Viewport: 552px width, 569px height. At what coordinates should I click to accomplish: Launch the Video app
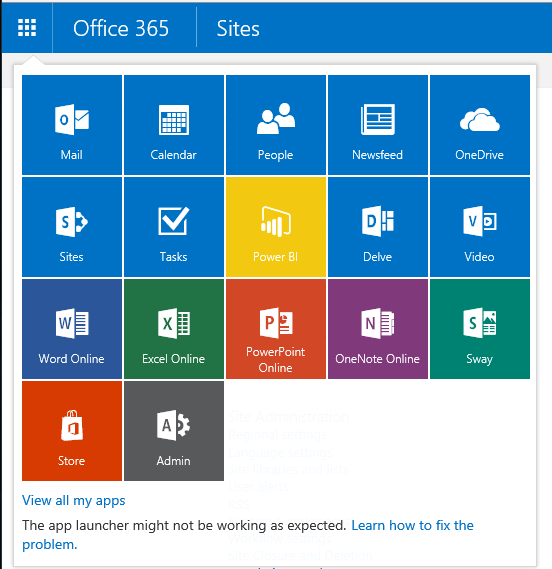480,227
